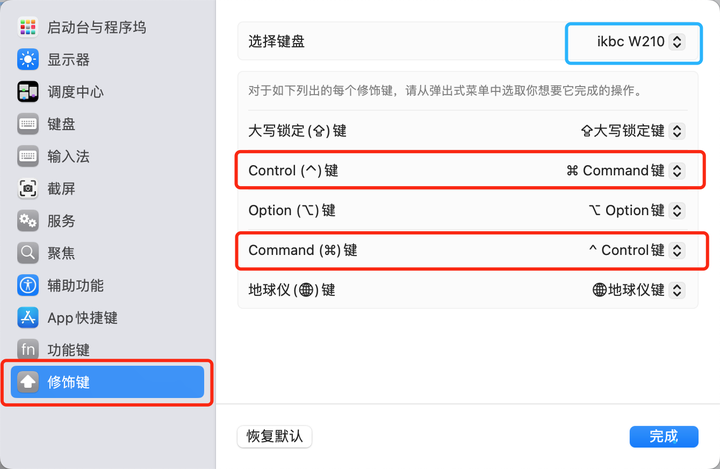Click the 恢复默认 button

click(274, 436)
